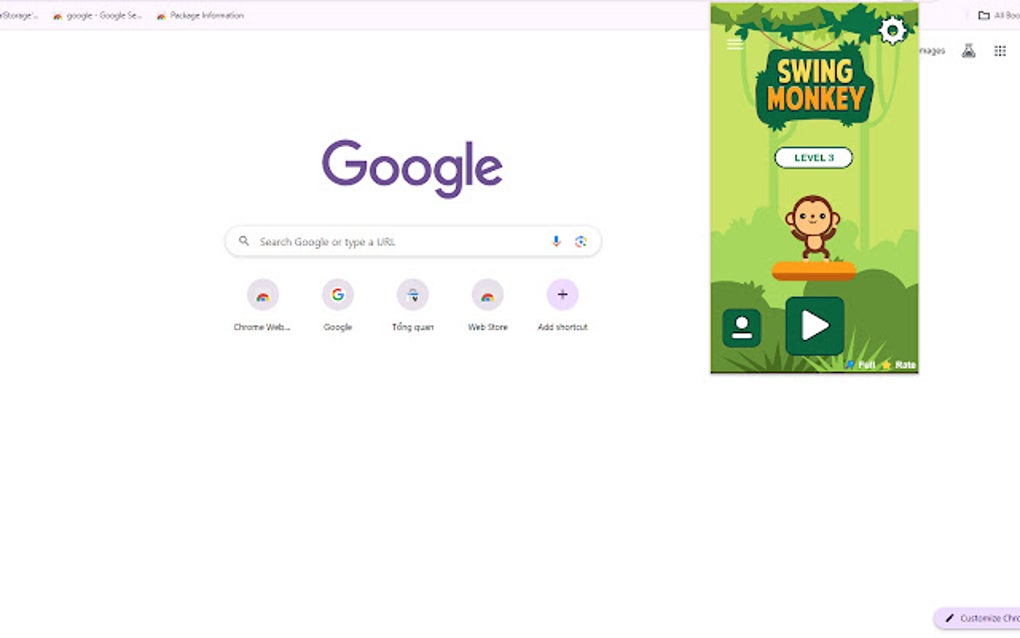This screenshot has height=638, width=1020.
Task: Click the Customize Chrome button
Action: click(978, 618)
